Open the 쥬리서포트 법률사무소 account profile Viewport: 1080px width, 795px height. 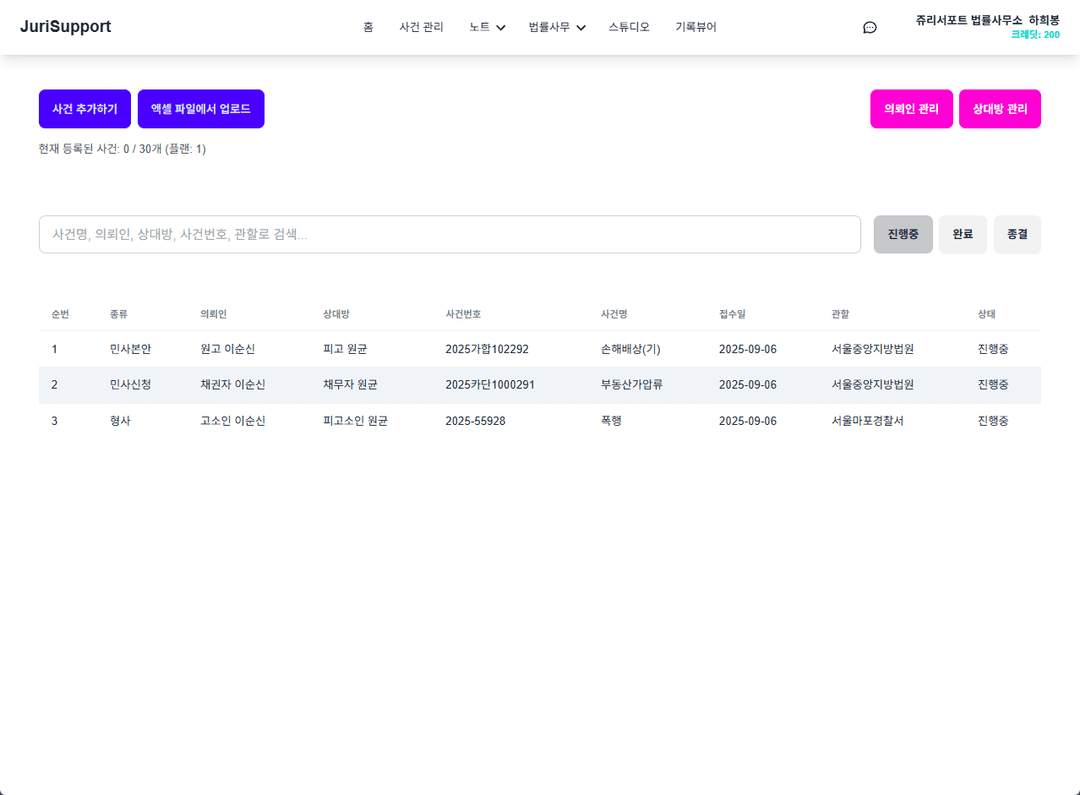[986, 21]
